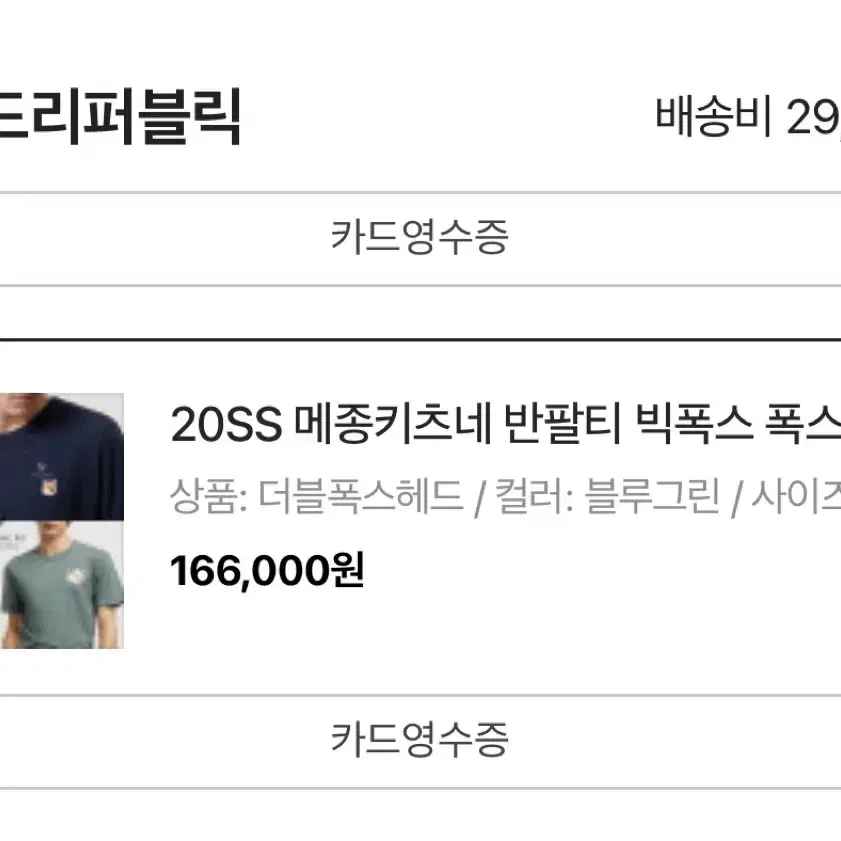The width and height of the screenshot is (841, 841).
Task: Select the 컬러: 블루그린 option text
Action: click(x=607, y=497)
